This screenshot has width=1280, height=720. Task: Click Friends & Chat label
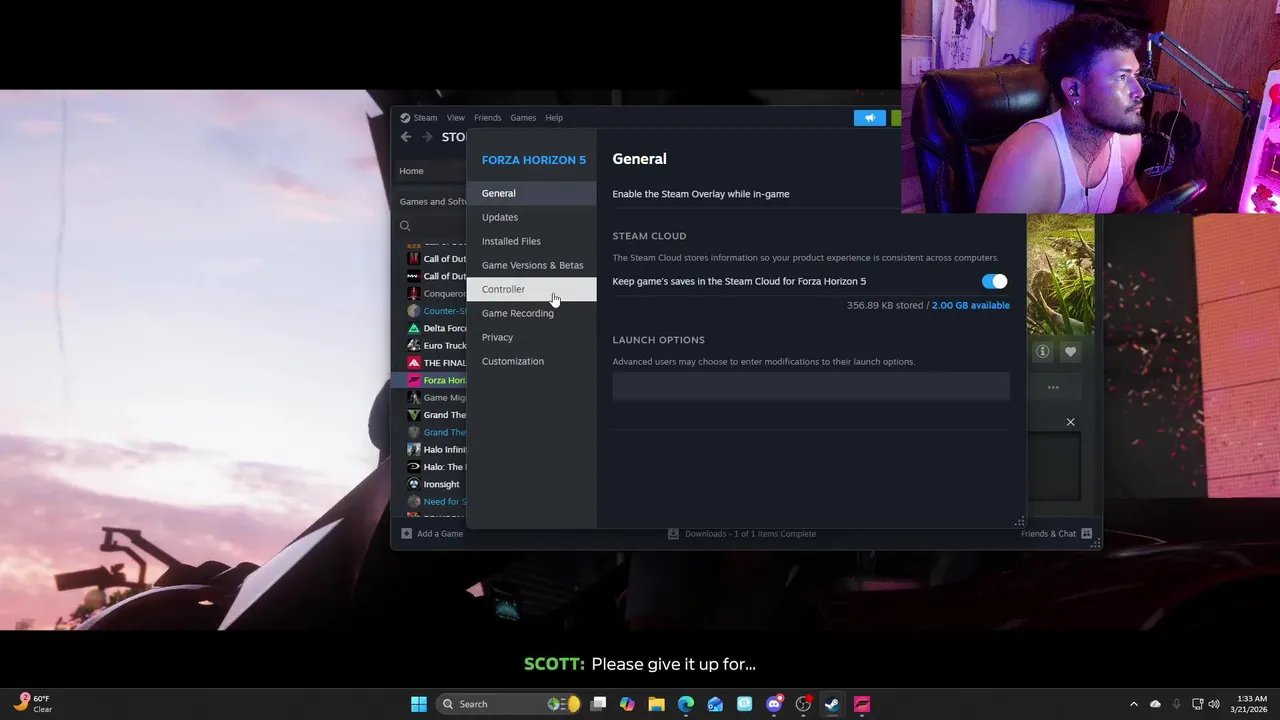tap(1048, 534)
